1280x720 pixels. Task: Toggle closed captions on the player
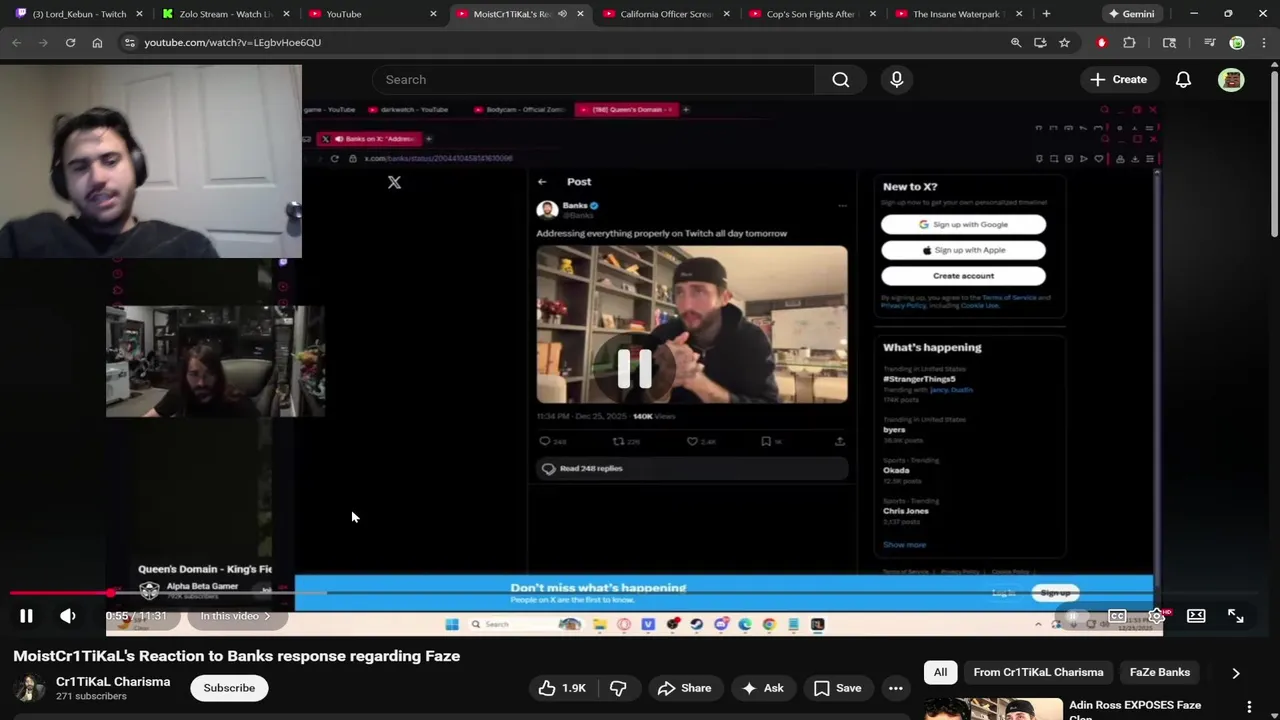[x=1117, y=616]
